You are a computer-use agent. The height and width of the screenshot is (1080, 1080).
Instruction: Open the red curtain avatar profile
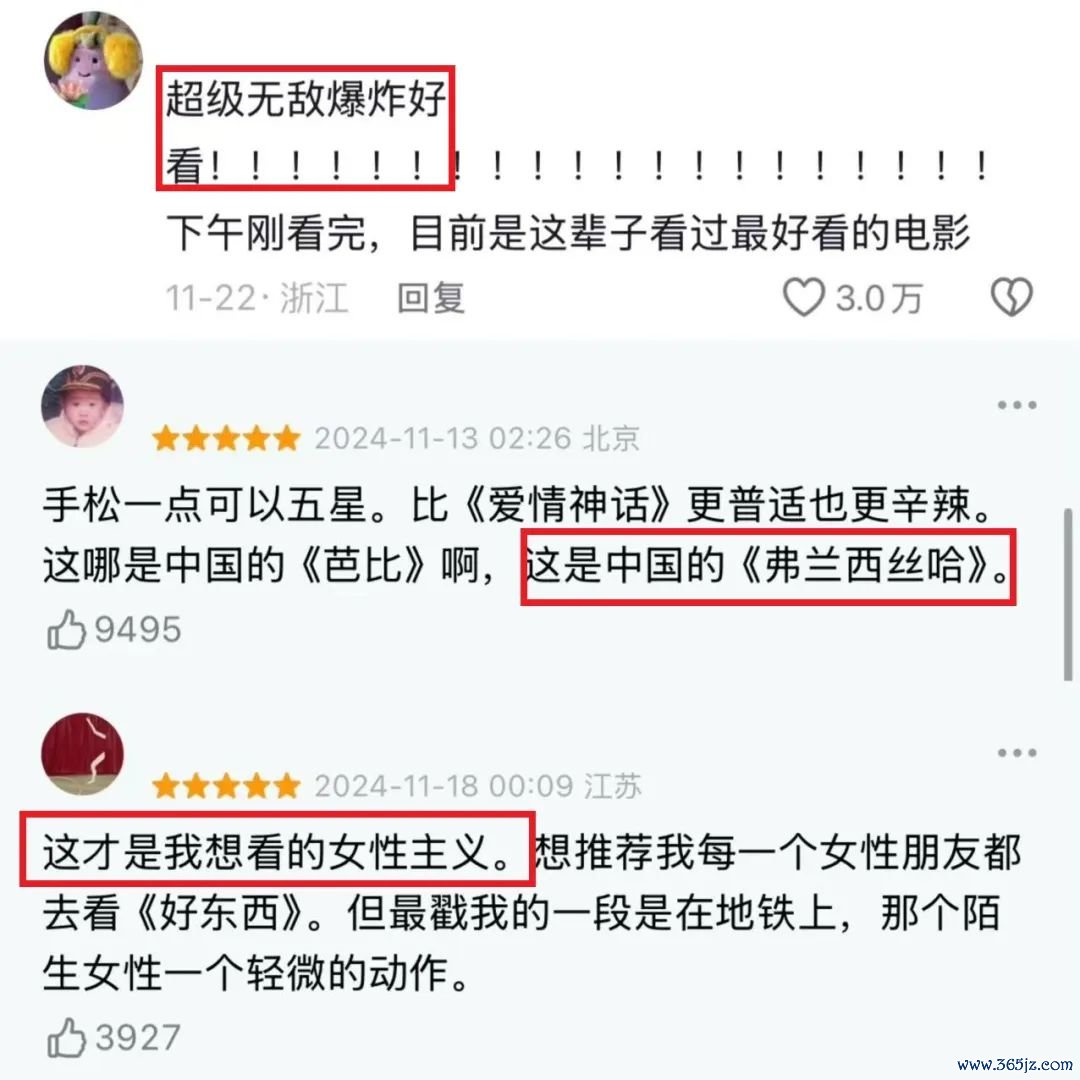click(x=82, y=754)
